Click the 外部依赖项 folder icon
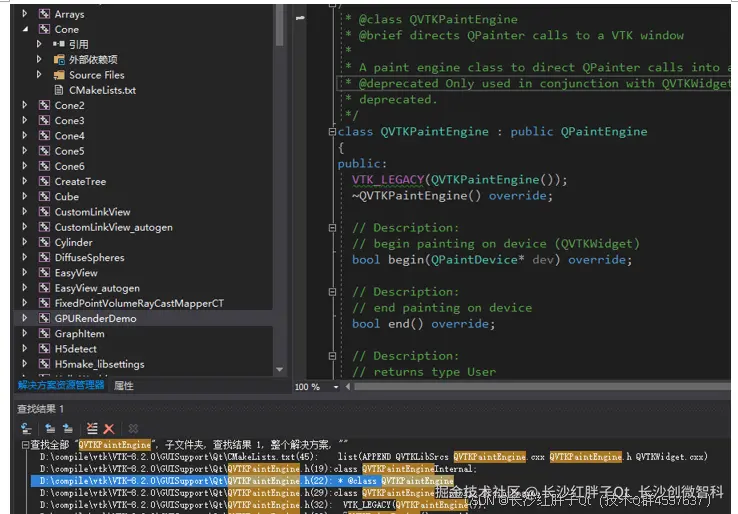The image size is (738, 514). point(59,60)
